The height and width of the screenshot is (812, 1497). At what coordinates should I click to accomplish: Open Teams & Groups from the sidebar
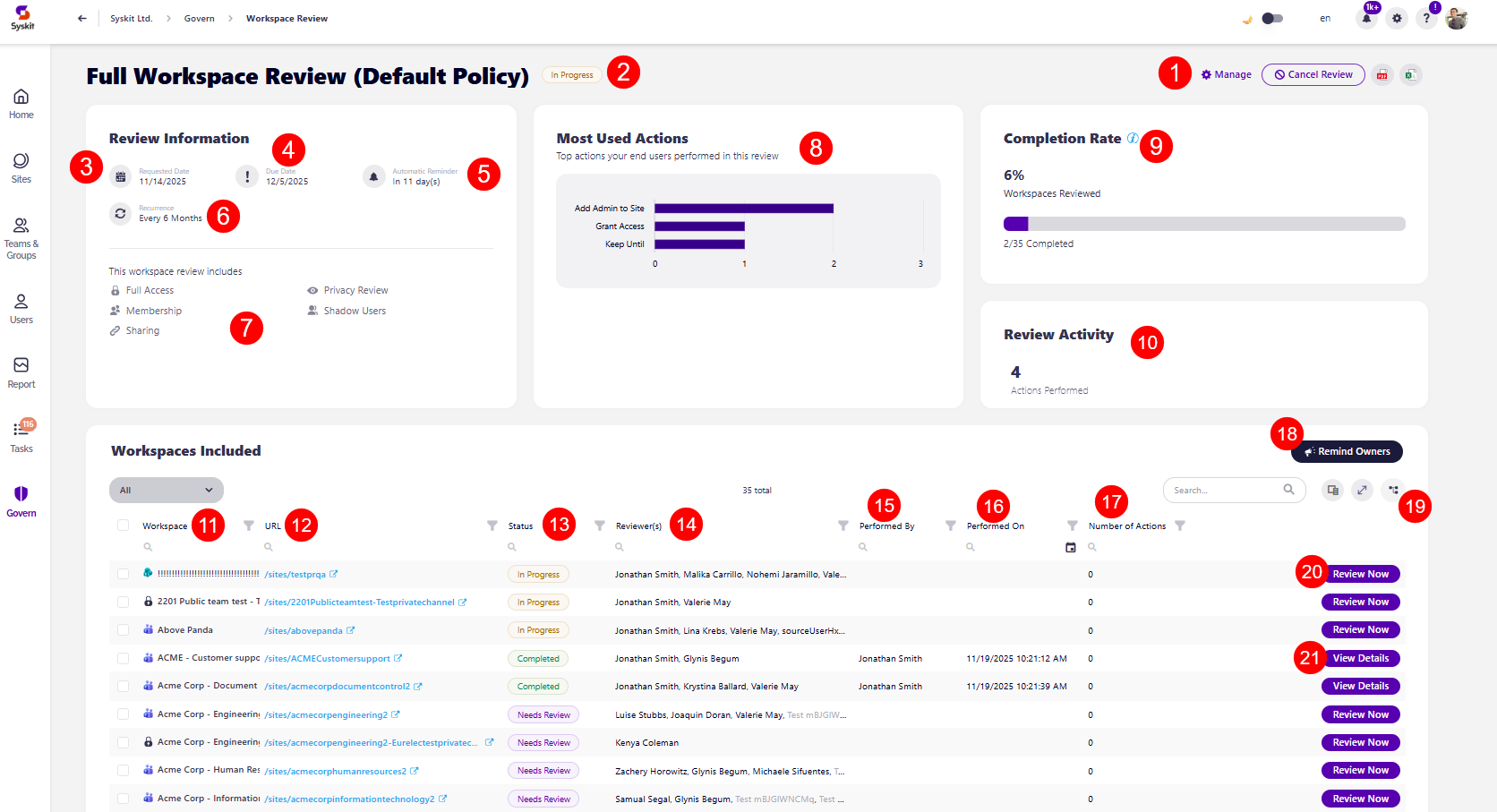click(21, 235)
